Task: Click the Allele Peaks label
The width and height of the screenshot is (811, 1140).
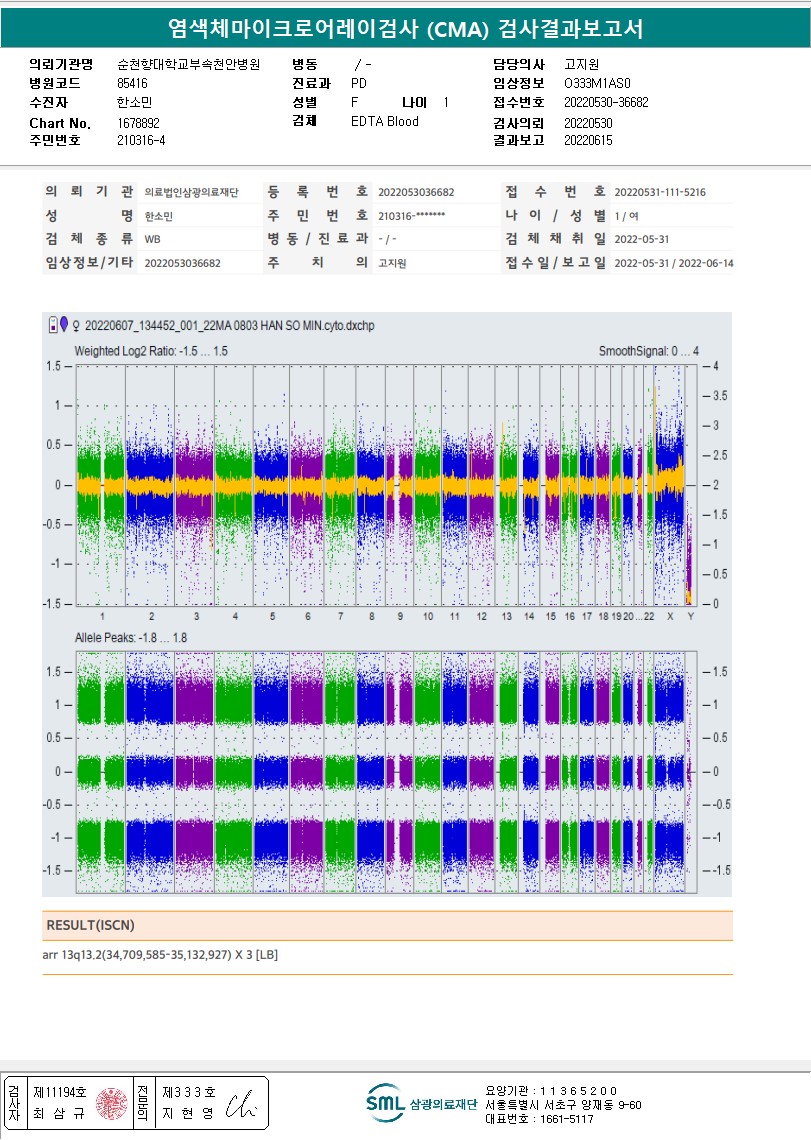Action: [130, 637]
